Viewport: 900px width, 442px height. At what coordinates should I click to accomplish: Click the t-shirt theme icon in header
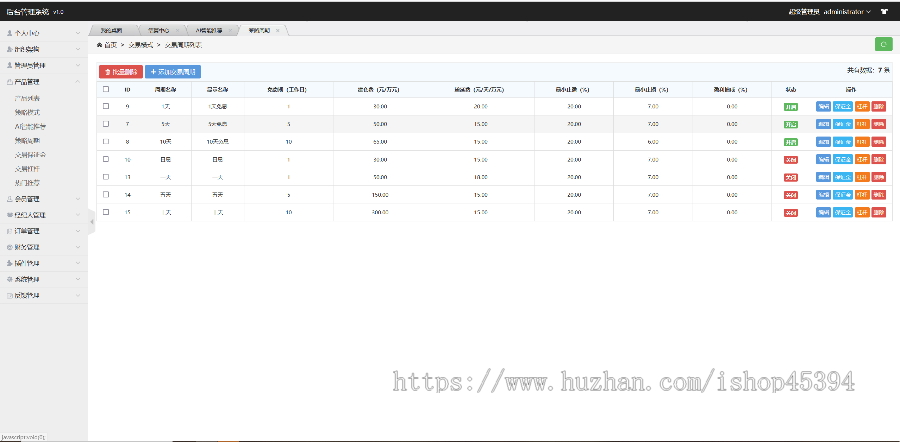coord(884,12)
